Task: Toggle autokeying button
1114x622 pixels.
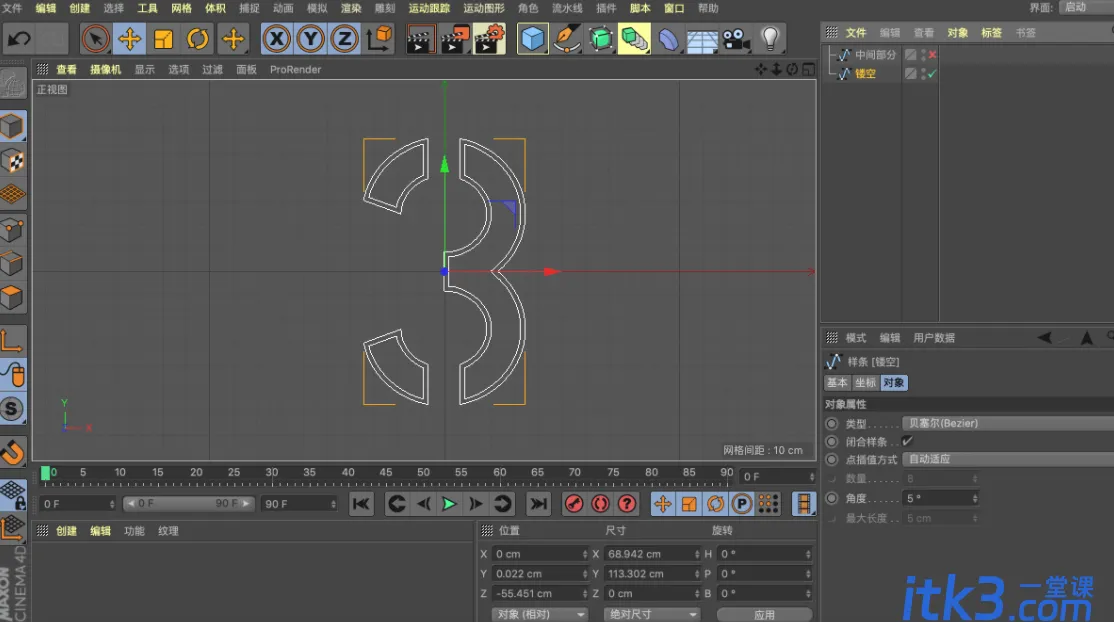Action: click(x=600, y=504)
